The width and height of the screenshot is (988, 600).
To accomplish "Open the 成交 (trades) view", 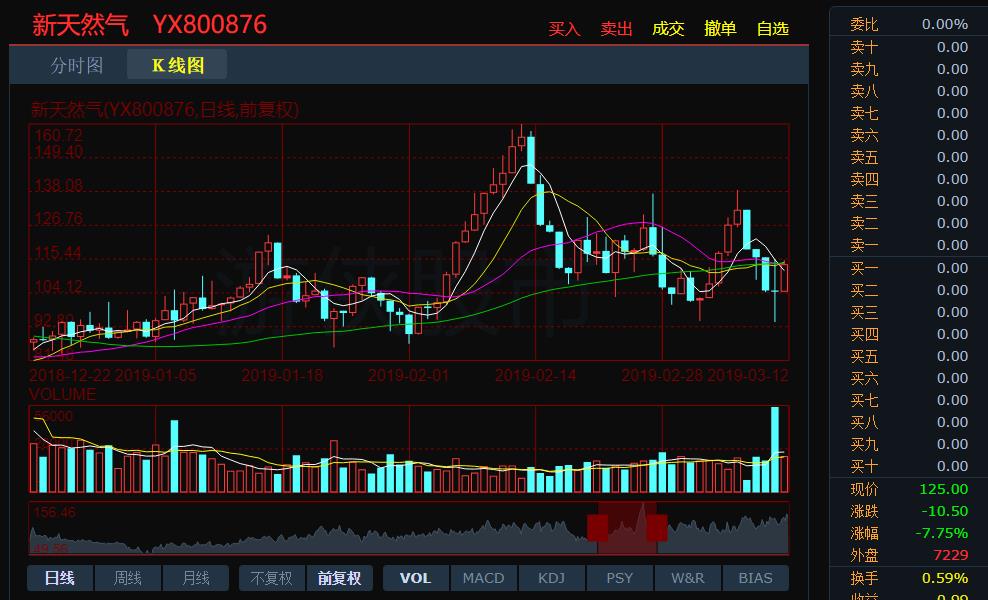I will pyautogui.click(x=668, y=29).
